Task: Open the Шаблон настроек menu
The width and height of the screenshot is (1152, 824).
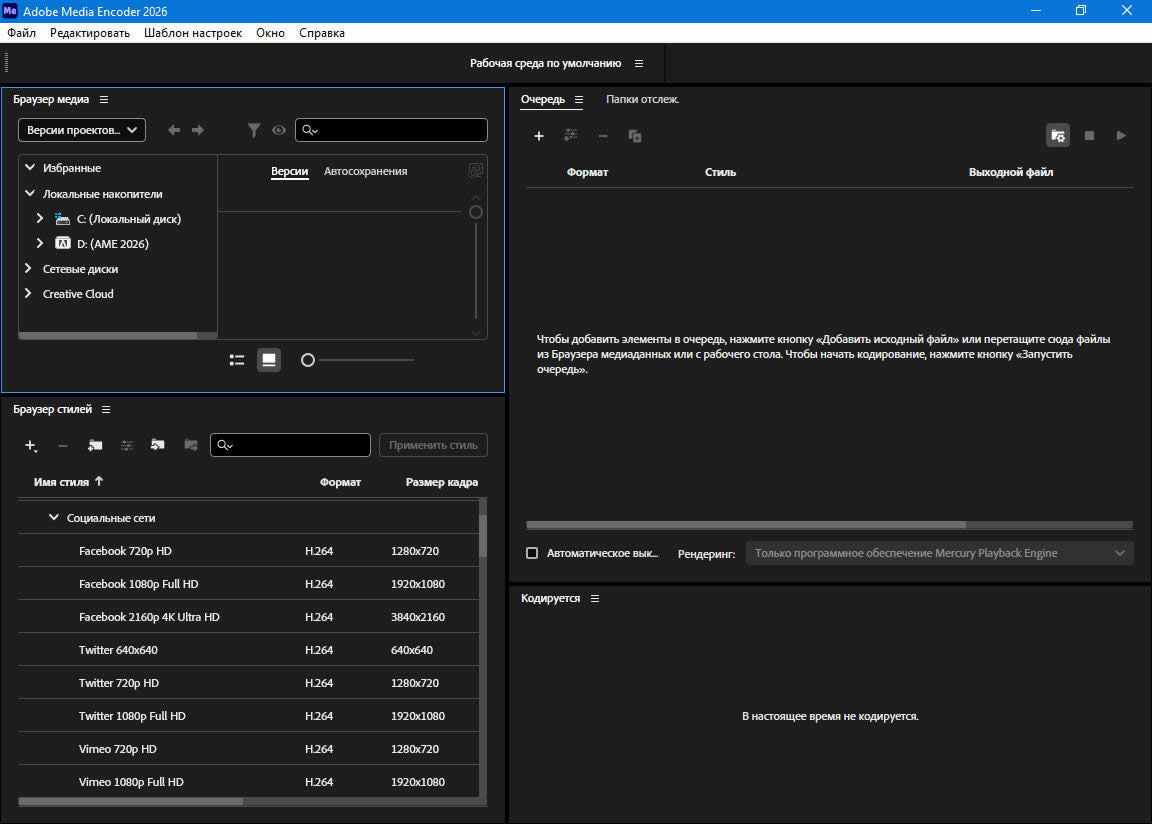Action: pos(193,33)
